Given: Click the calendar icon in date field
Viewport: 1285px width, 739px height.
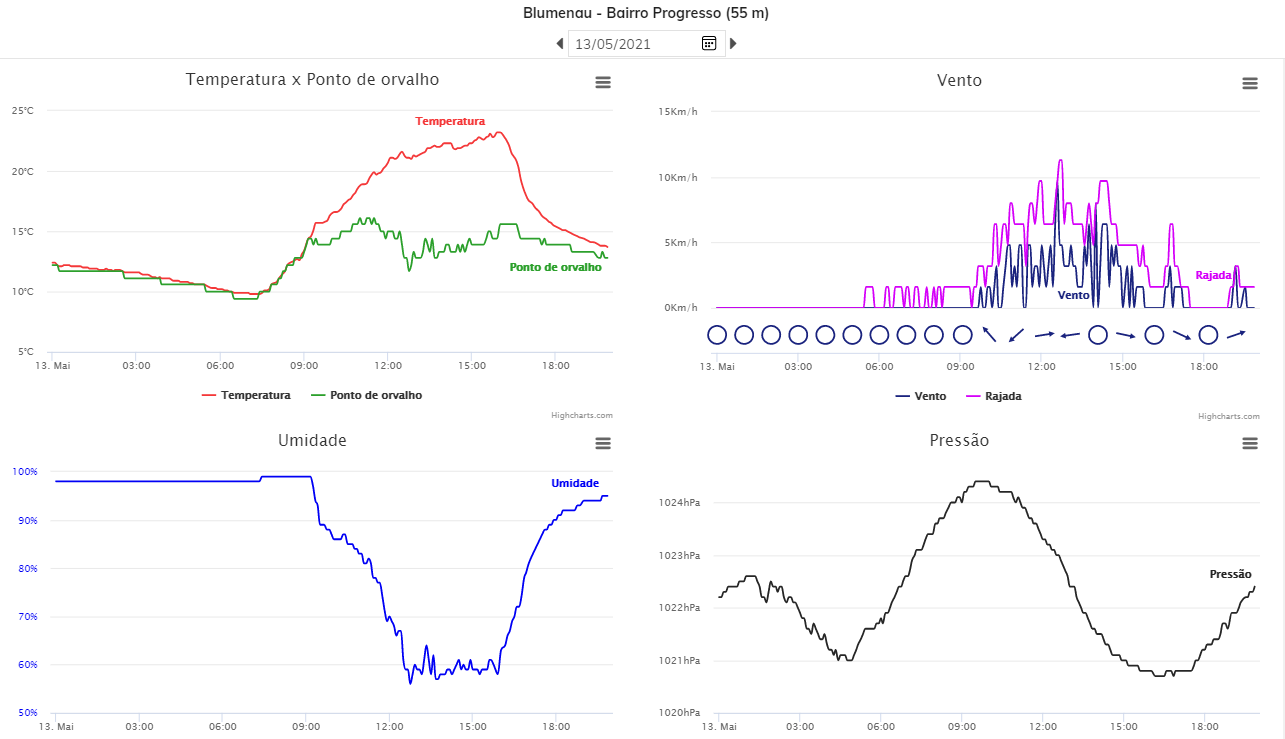Looking at the screenshot, I should pyautogui.click(x=709, y=43).
